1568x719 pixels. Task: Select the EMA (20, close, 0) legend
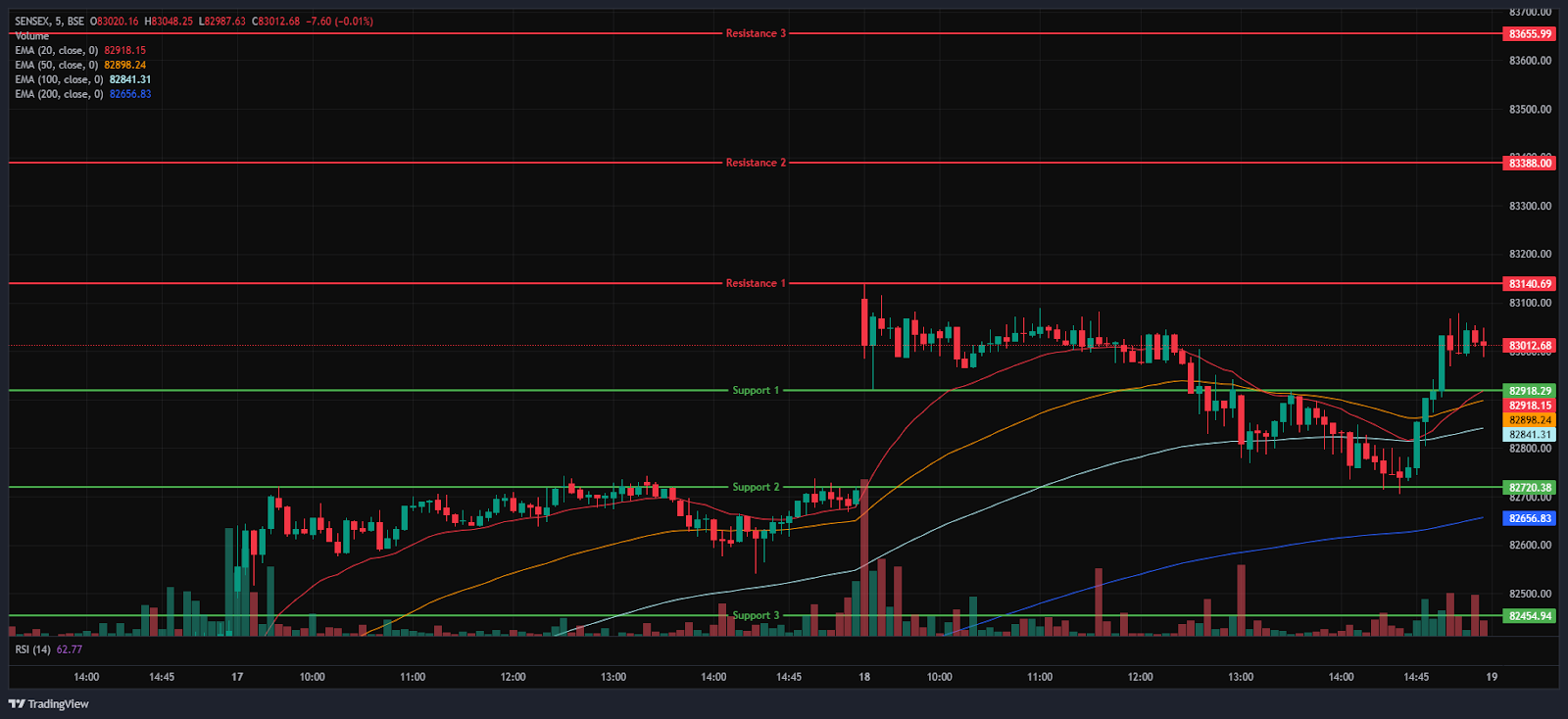tap(57, 51)
